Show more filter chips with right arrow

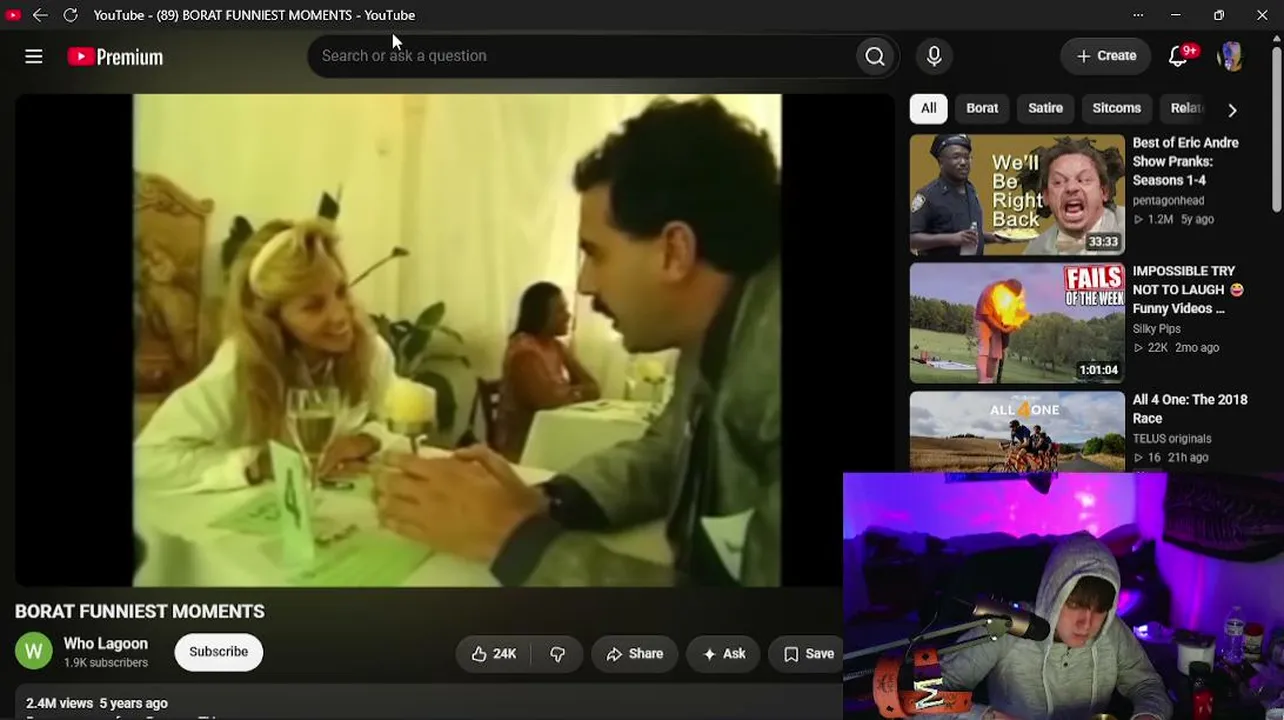pyautogui.click(x=1232, y=109)
